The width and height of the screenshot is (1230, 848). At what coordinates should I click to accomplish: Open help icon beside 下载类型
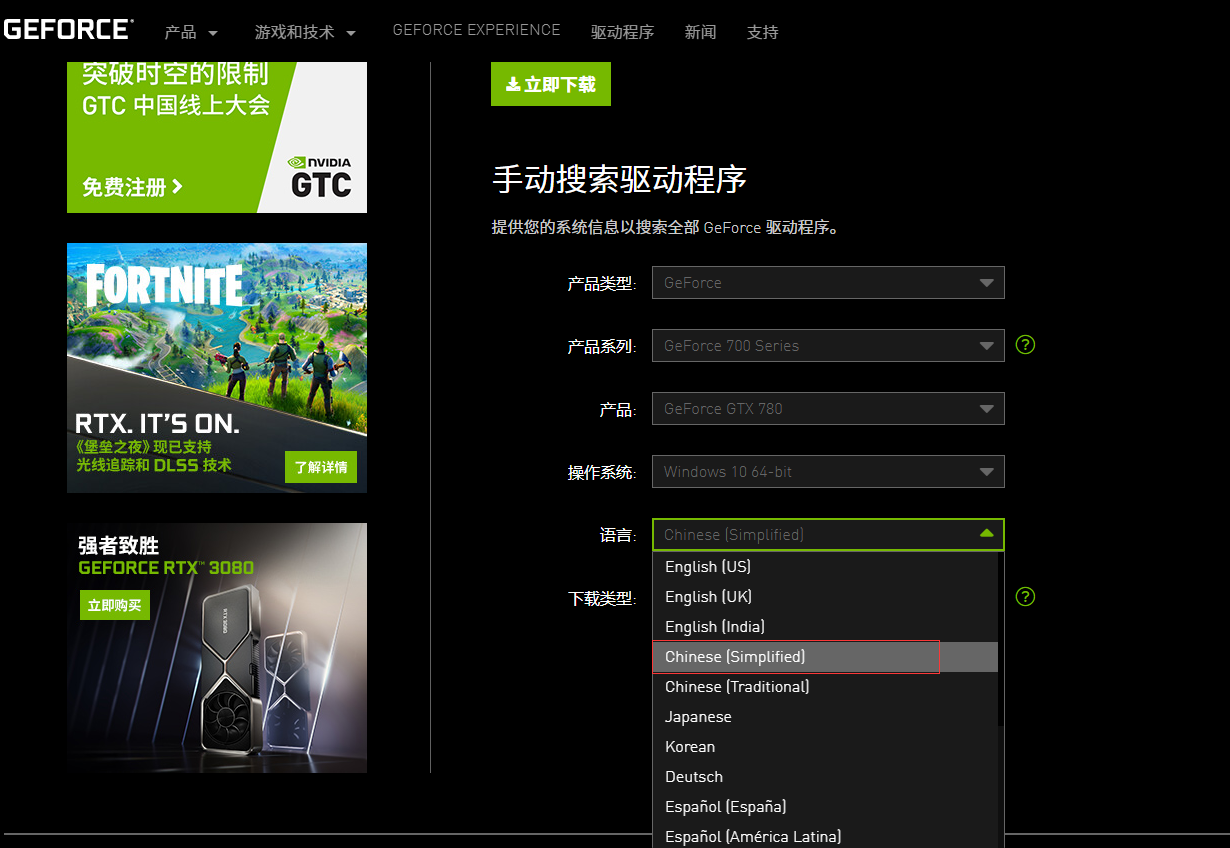1025,597
